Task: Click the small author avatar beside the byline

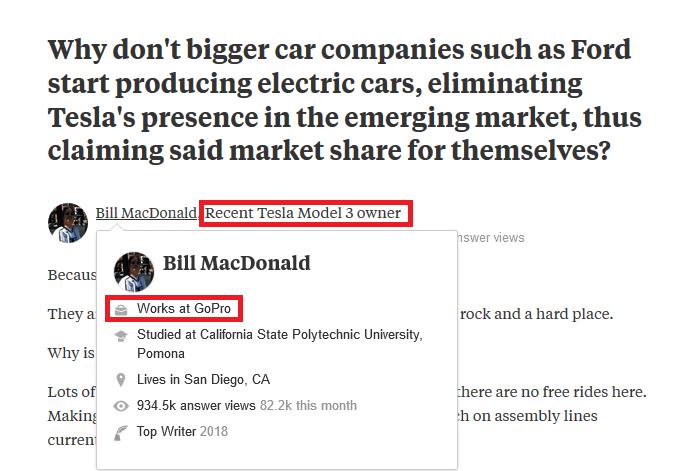Action: coord(67,222)
